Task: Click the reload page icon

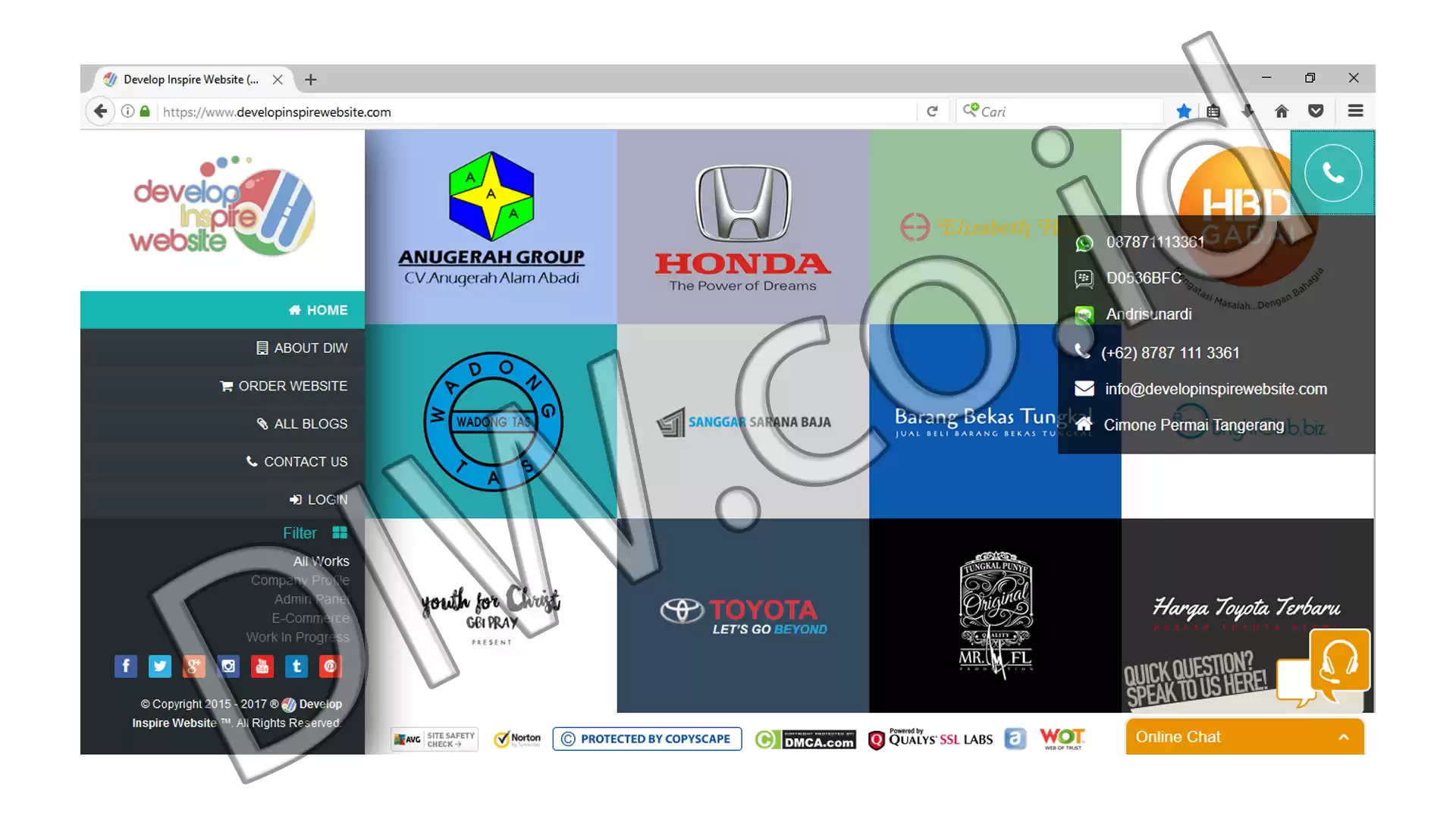Action: click(932, 111)
